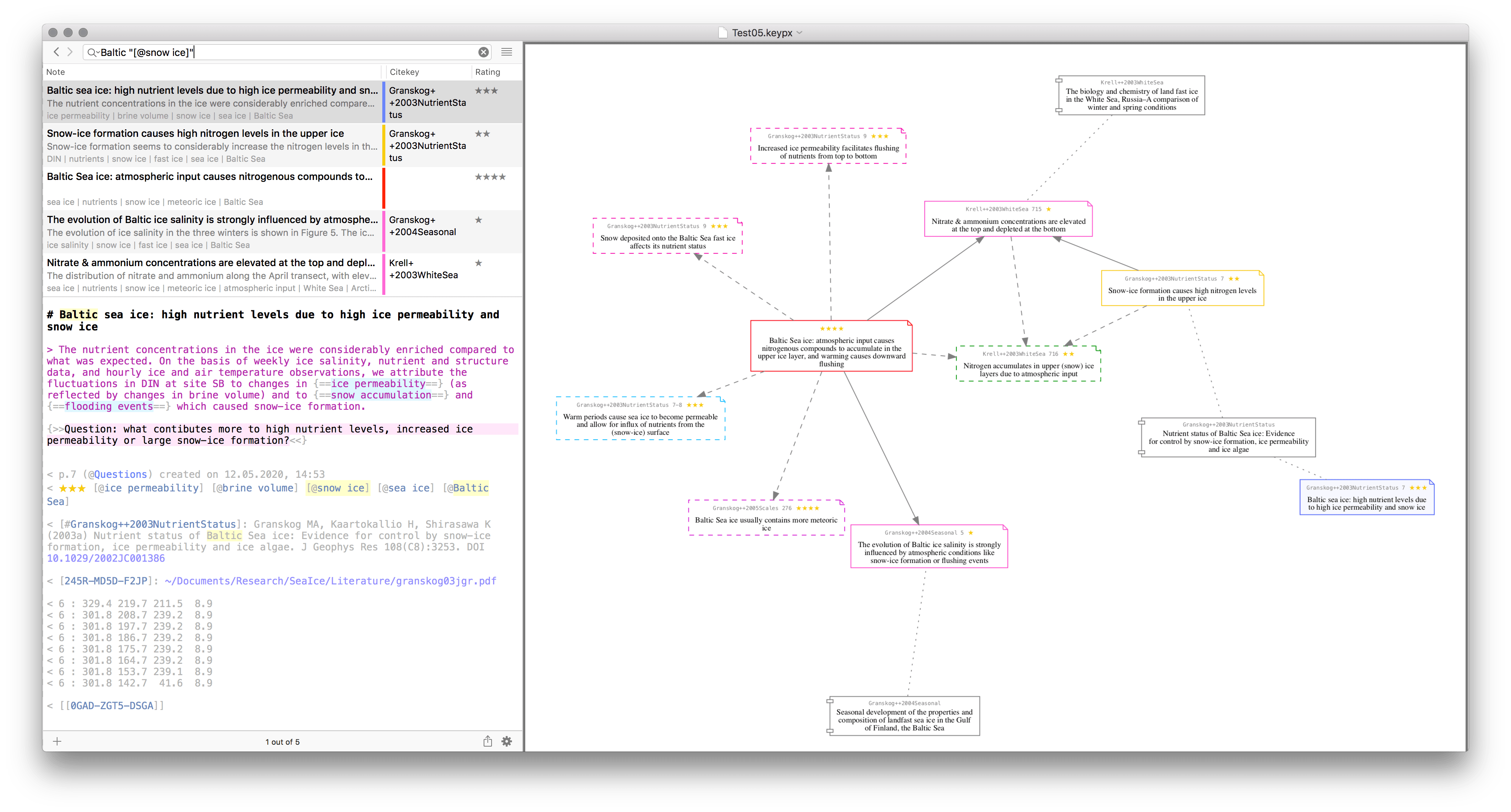The height and width of the screenshot is (812, 1511).
Task: Clear the search field using the X icon
Action: click(x=483, y=51)
